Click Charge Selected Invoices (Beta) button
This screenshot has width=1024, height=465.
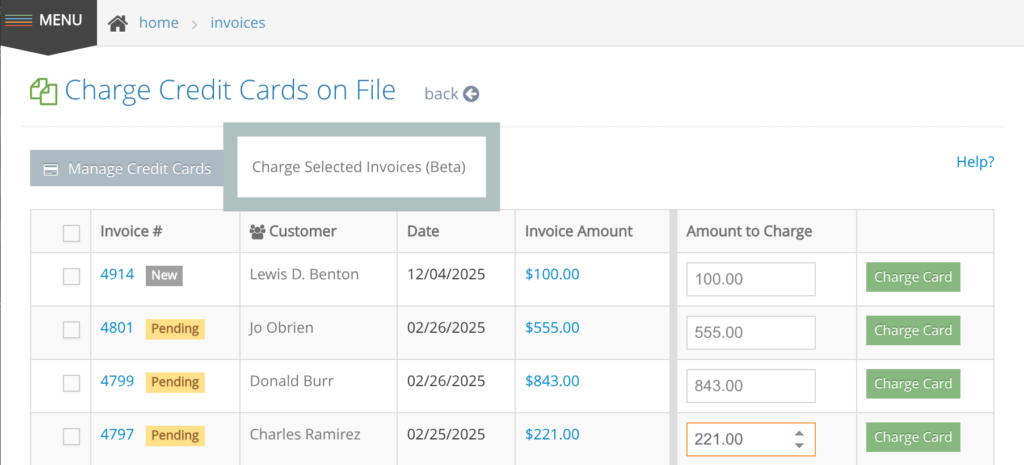click(x=359, y=167)
